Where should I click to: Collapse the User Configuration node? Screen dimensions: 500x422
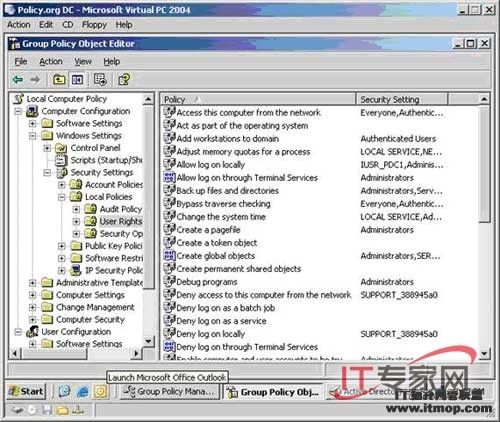(x=18, y=332)
